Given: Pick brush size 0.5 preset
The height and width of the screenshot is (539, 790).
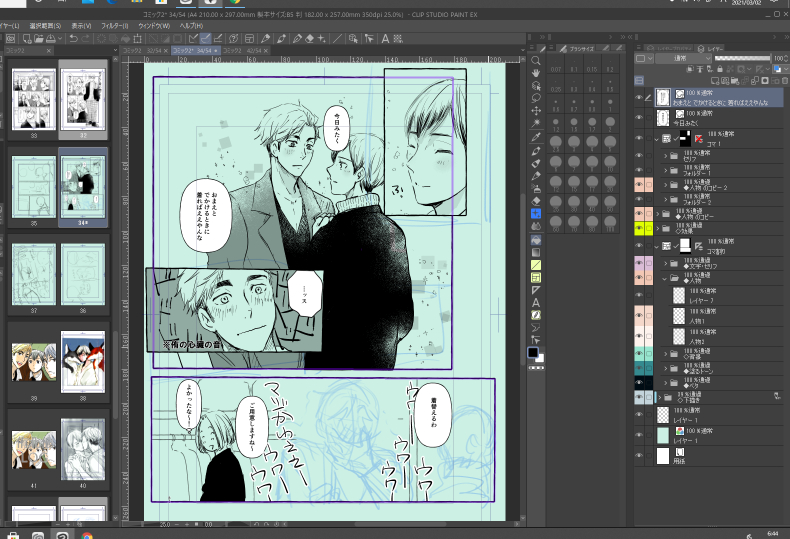Looking at the screenshot, I should (610, 86).
